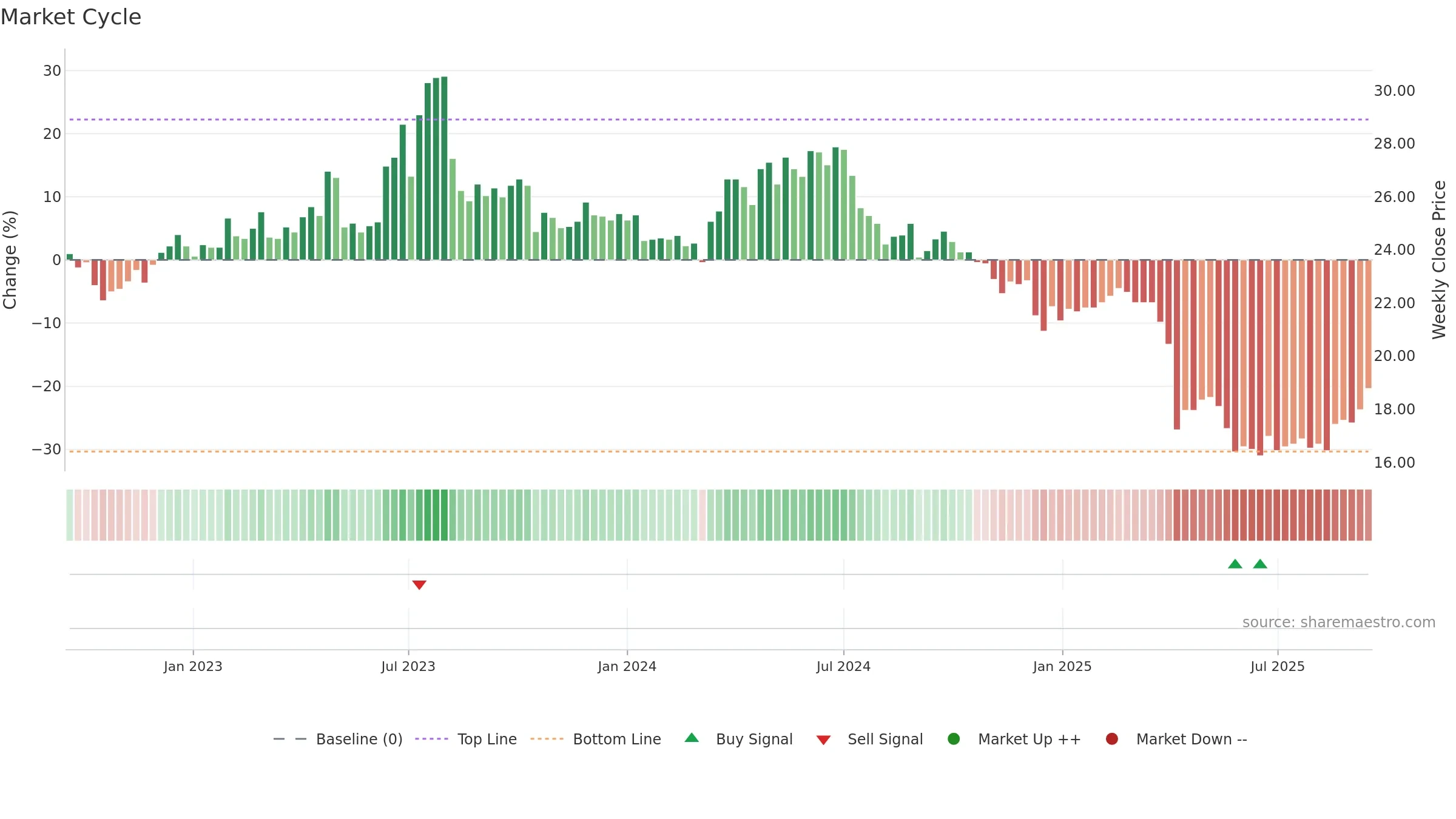Click the Change (%) axis title
The height and width of the screenshot is (819, 1456).
coord(10,260)
